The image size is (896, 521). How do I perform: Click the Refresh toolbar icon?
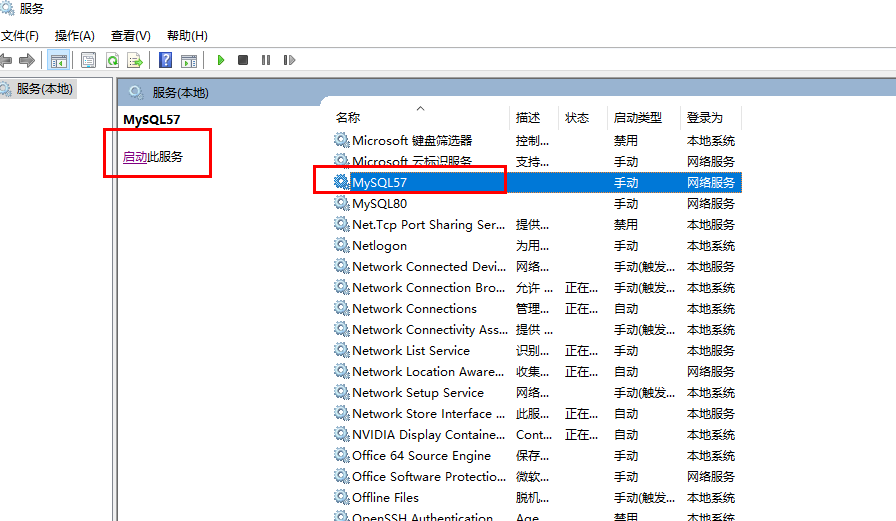113,60
